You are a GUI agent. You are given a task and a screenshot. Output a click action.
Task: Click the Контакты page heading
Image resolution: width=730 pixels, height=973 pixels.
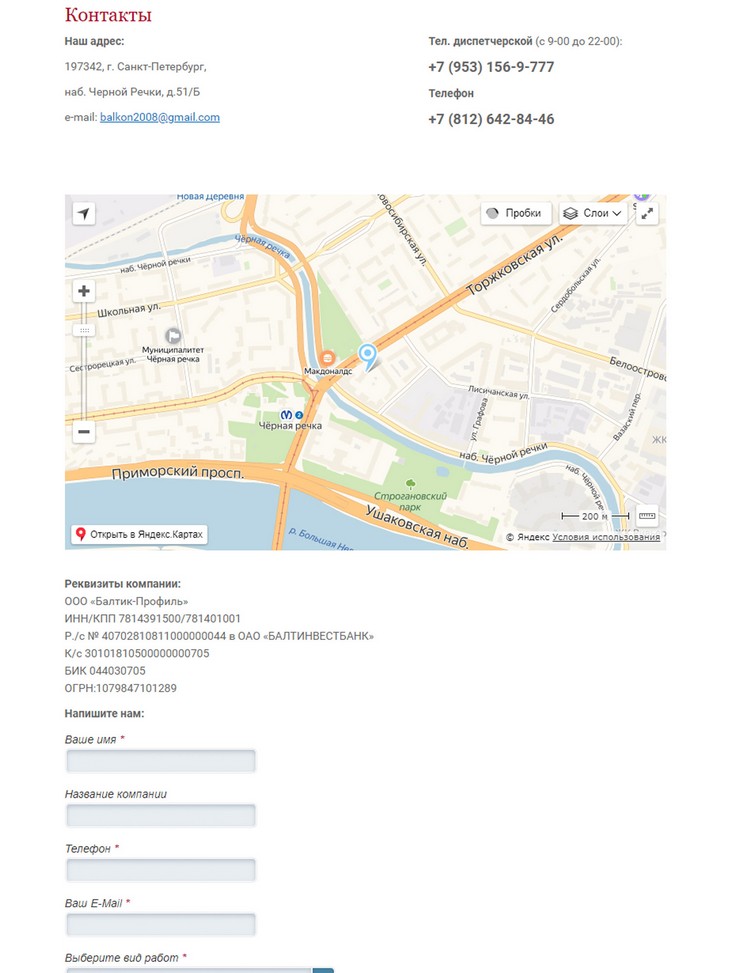click(108, 14)
